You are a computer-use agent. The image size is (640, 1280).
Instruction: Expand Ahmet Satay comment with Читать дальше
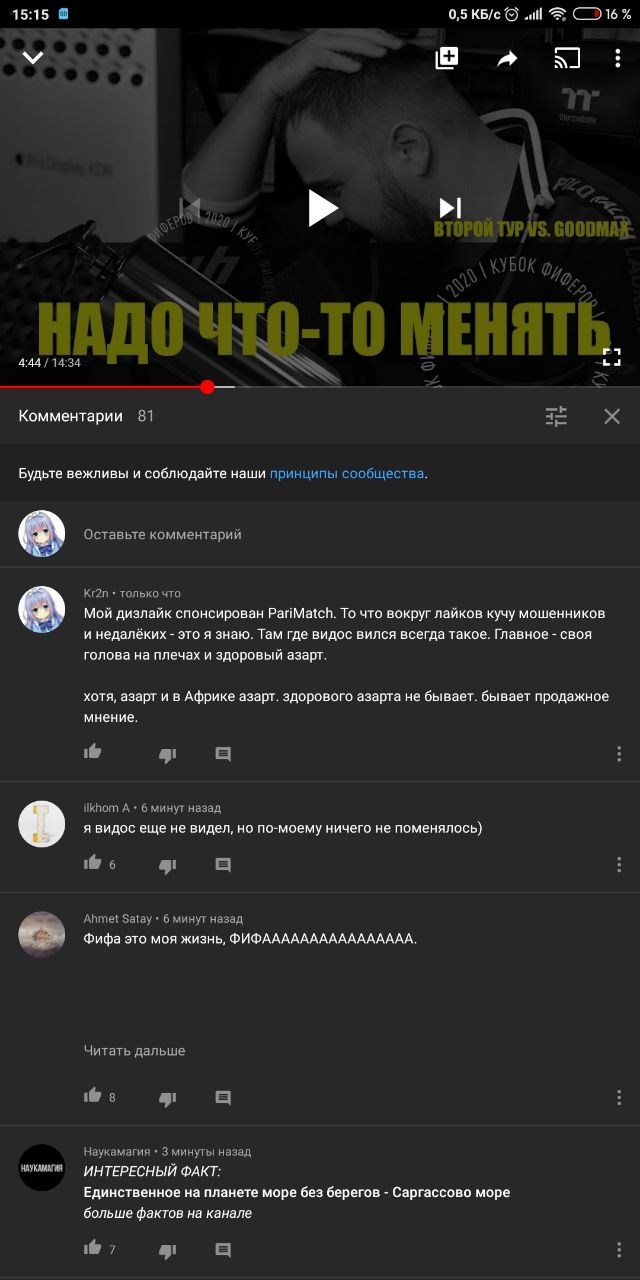[x=134, y=1050]
